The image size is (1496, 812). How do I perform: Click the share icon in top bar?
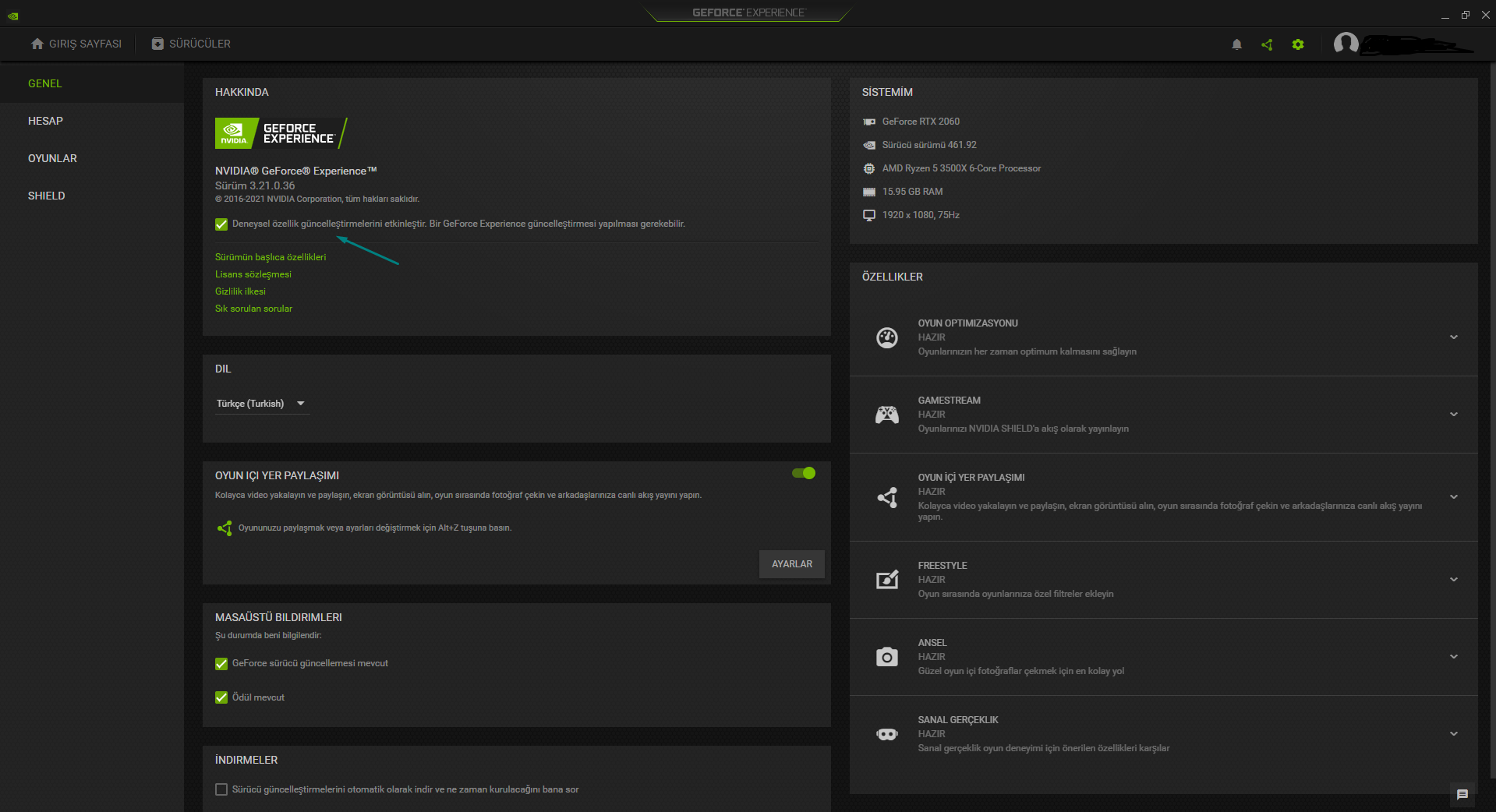(x=1267, y=44)
